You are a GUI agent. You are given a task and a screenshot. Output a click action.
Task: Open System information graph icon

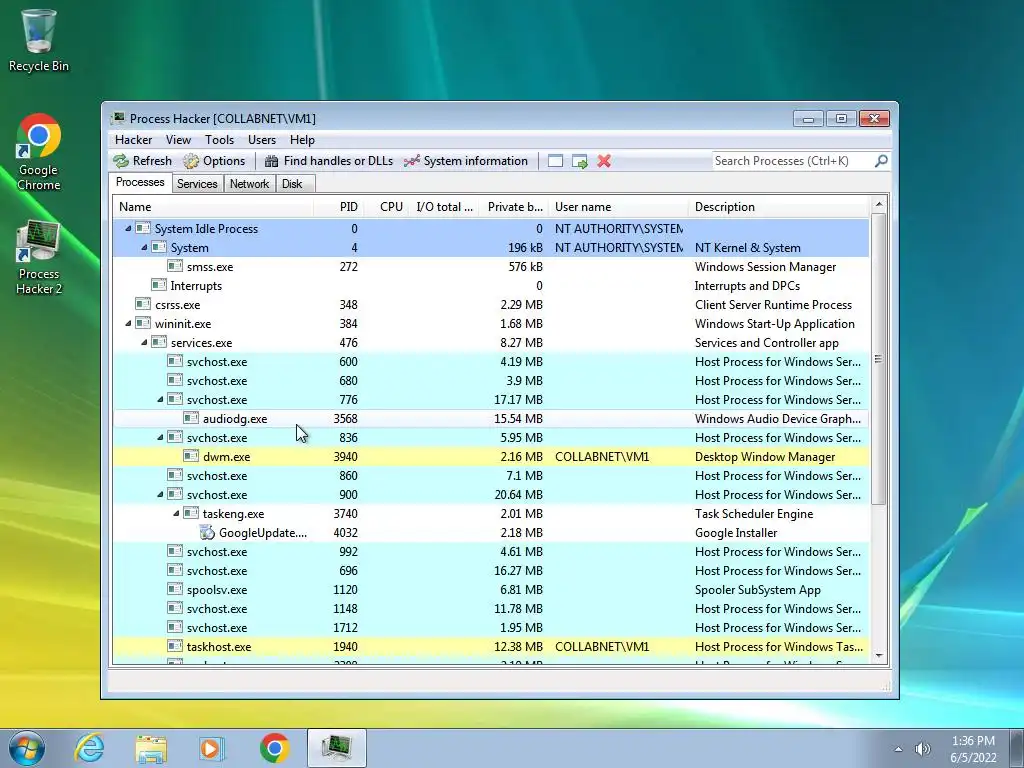[x=411, y=161]
